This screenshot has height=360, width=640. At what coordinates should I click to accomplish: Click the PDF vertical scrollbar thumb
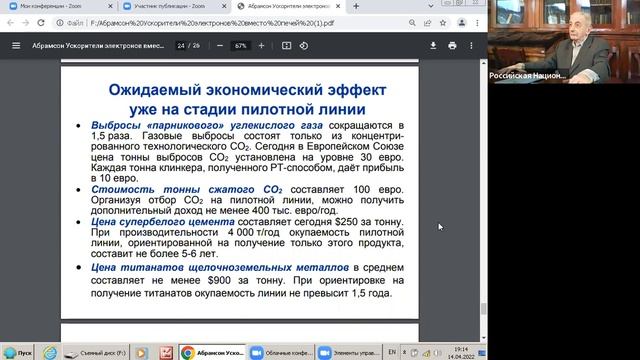click(484, 309)
